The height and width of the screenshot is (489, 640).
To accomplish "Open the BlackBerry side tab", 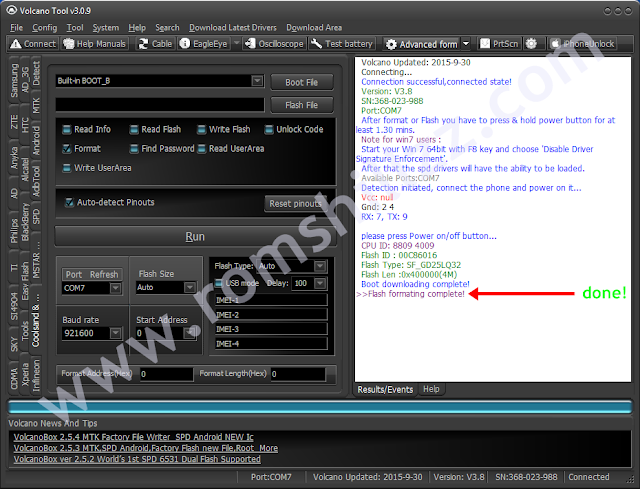I will point(25,221).
